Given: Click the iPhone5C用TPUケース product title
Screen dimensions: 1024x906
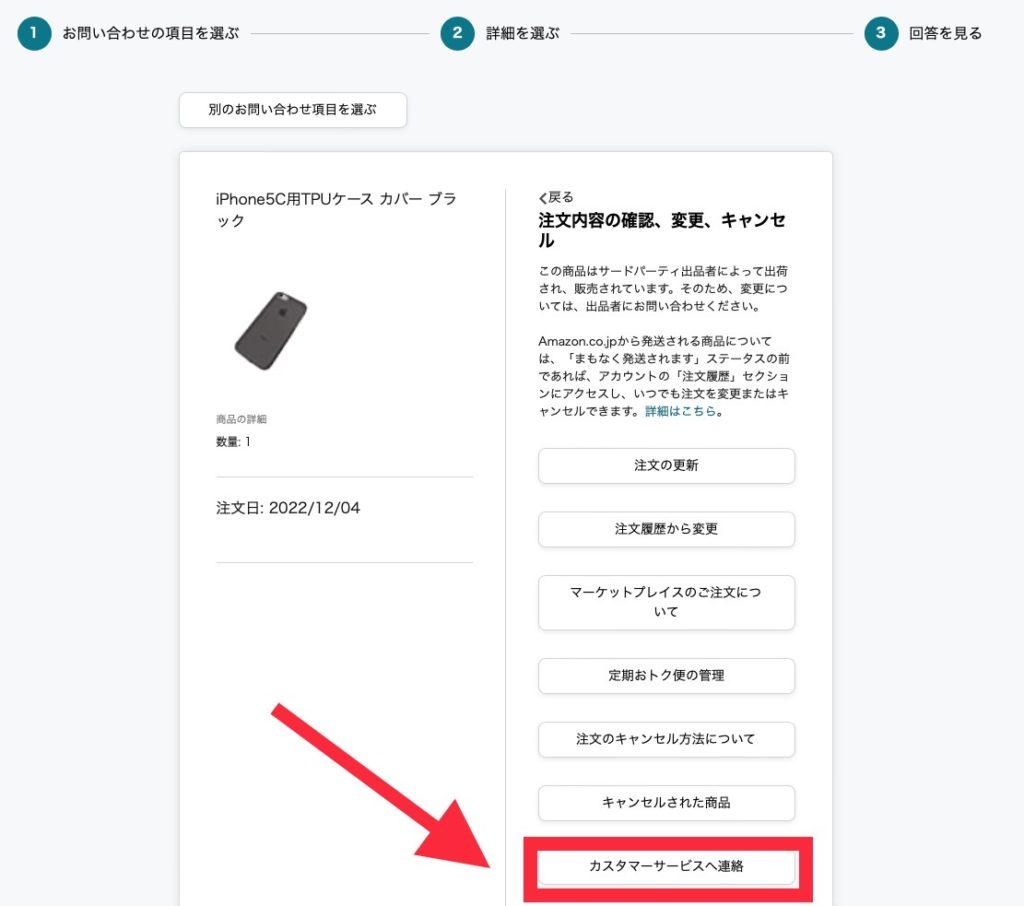Looking at the screenshot, I should click(x=336, y=210).
